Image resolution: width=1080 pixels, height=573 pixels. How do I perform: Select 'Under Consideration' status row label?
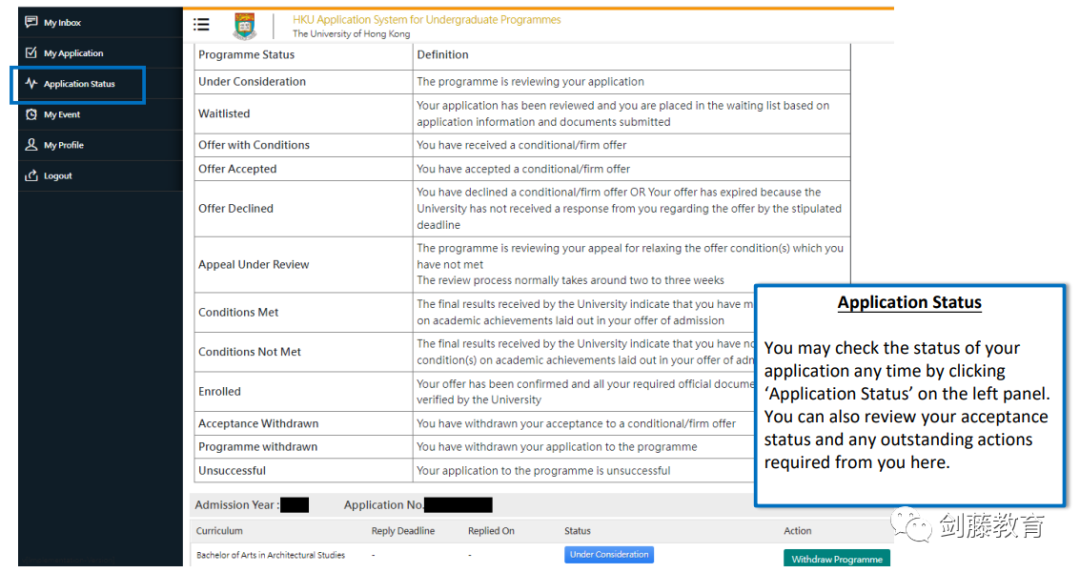point(252,81)
